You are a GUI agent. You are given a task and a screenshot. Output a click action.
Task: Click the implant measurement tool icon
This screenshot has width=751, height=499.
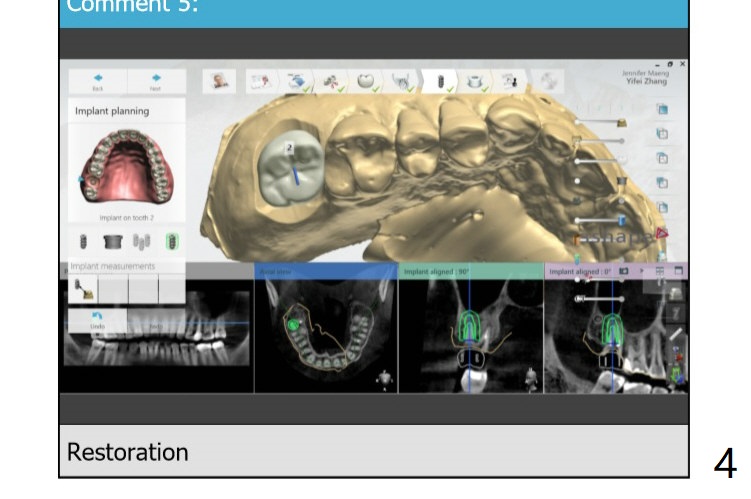point(83,288)
